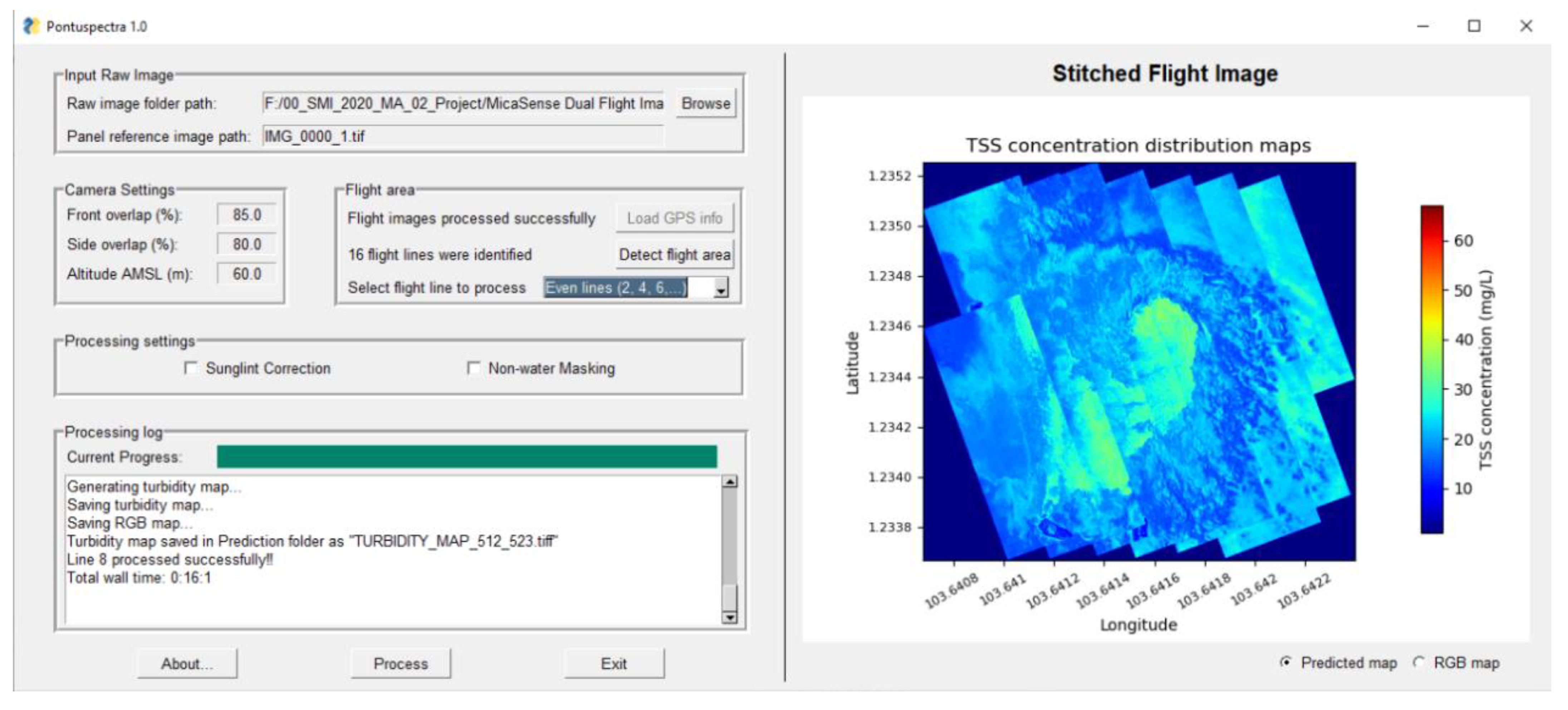
Task: Click the Process button
Action: (401, 663)
